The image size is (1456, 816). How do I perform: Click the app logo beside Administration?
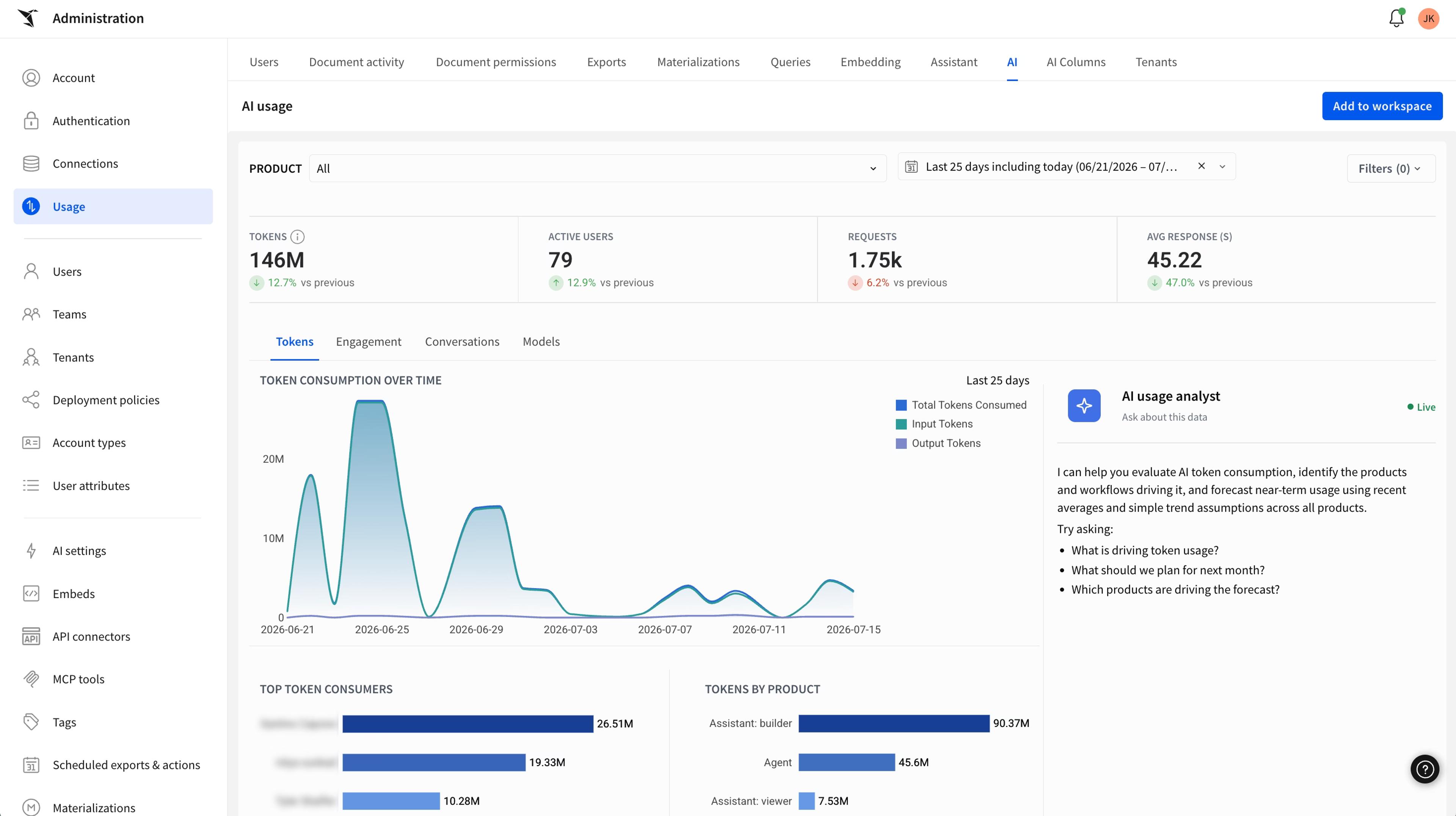click(x=28, y=18)
